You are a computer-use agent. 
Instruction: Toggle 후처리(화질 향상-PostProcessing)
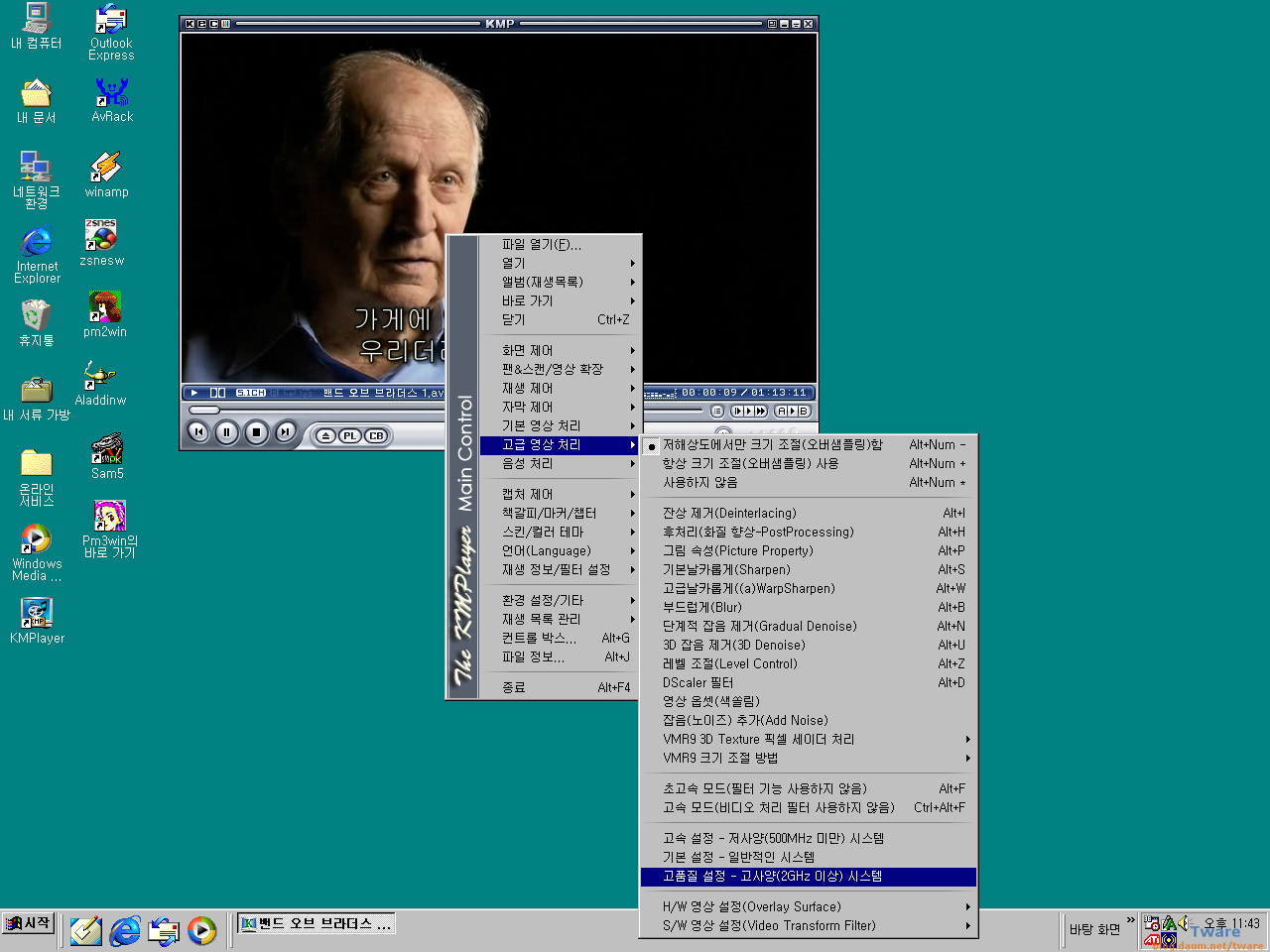tap(809, 533)
